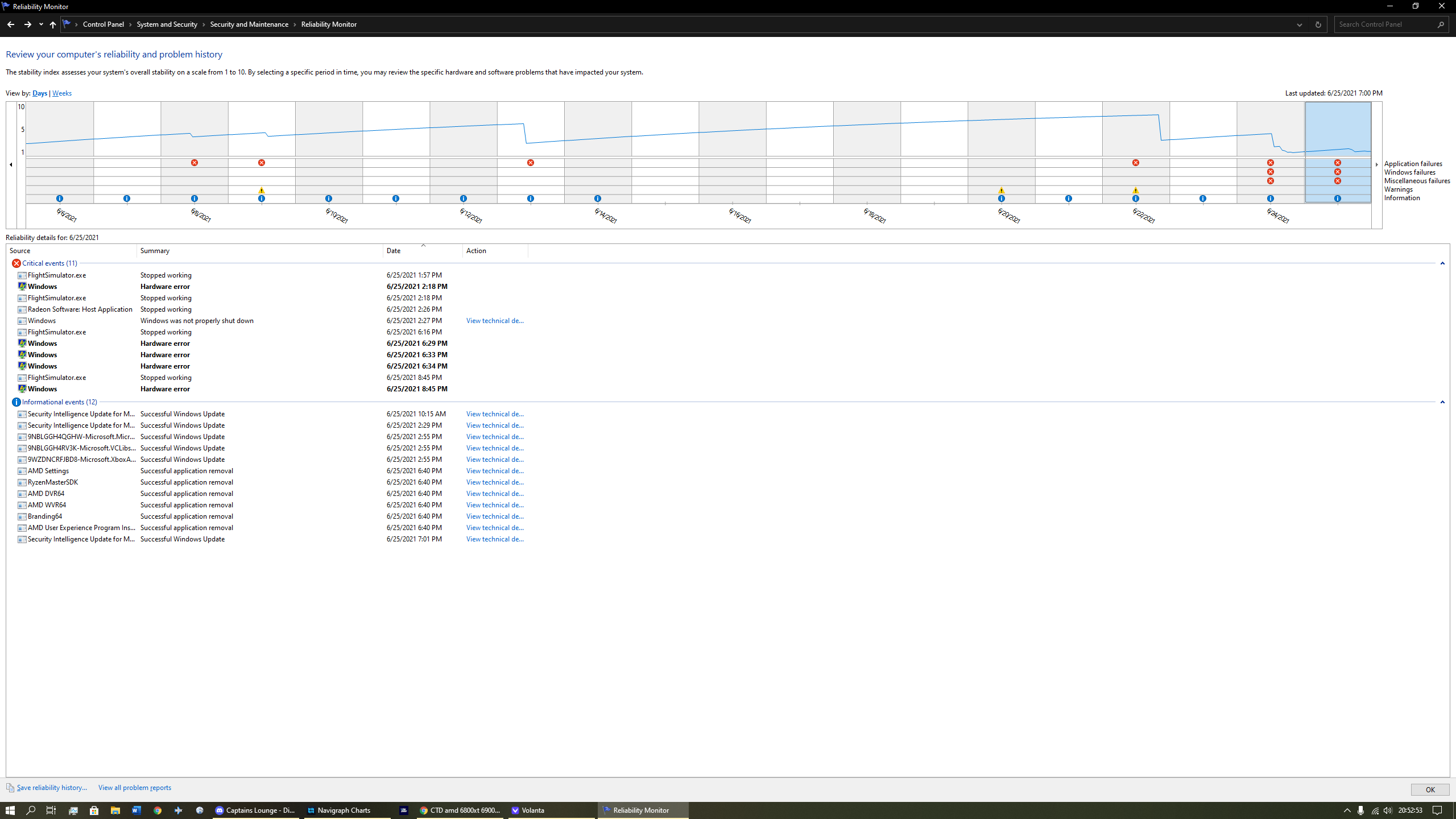The height and width of the screenshot is (819, 1456).
Task: Click the Up one level arrow
Action: [x=53, y=24]
